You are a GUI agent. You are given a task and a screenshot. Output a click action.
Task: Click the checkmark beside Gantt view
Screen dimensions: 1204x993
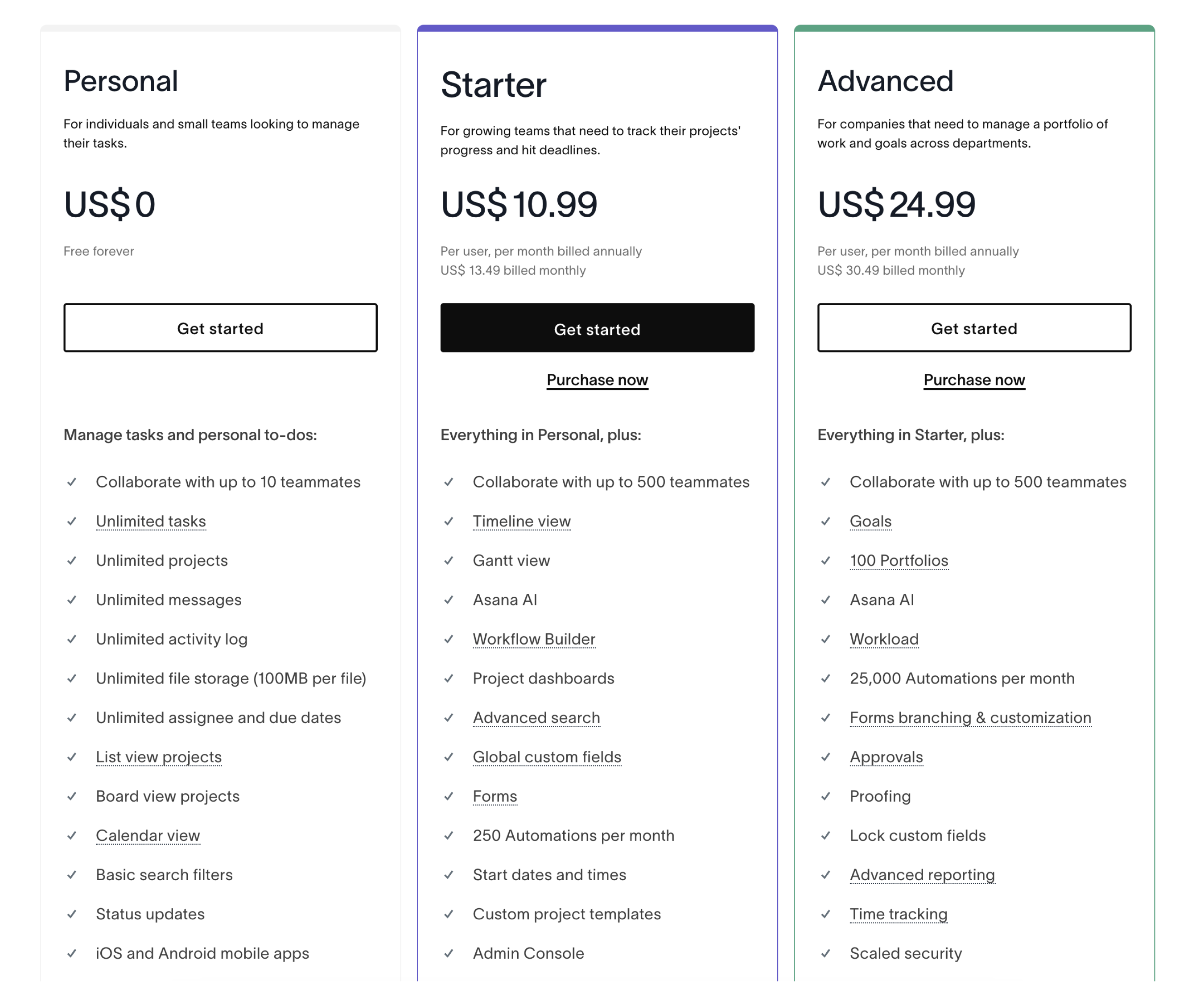(x=449, y=561)
